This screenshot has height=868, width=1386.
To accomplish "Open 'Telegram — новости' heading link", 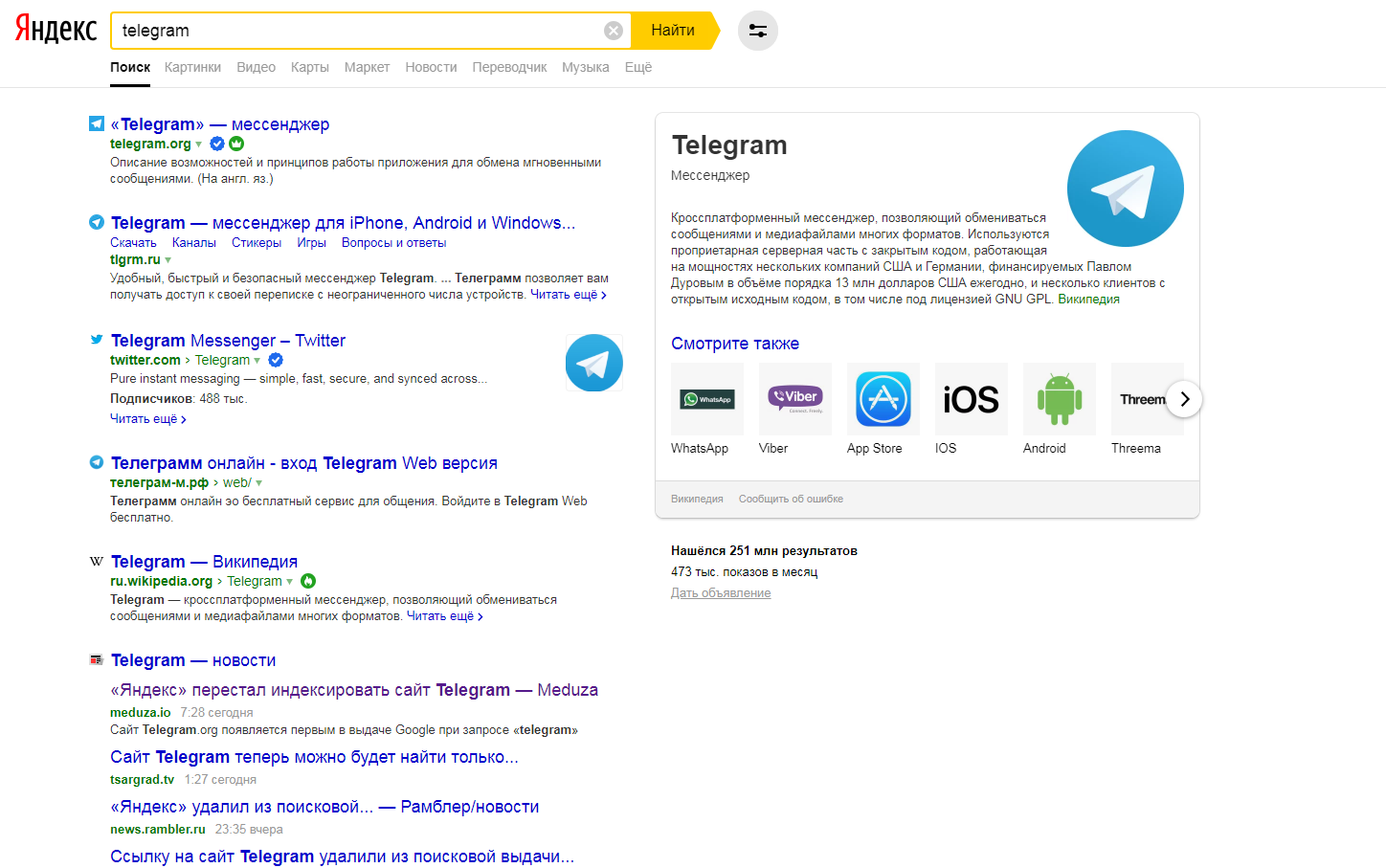I will click(193, 660).
